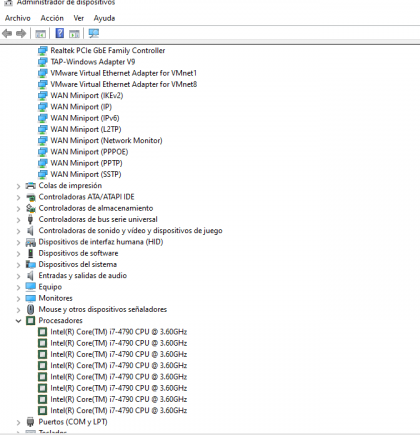The image size is (420, 435).
Task: Click the VMnet8 adapter icon
Action: coord(43,84)
